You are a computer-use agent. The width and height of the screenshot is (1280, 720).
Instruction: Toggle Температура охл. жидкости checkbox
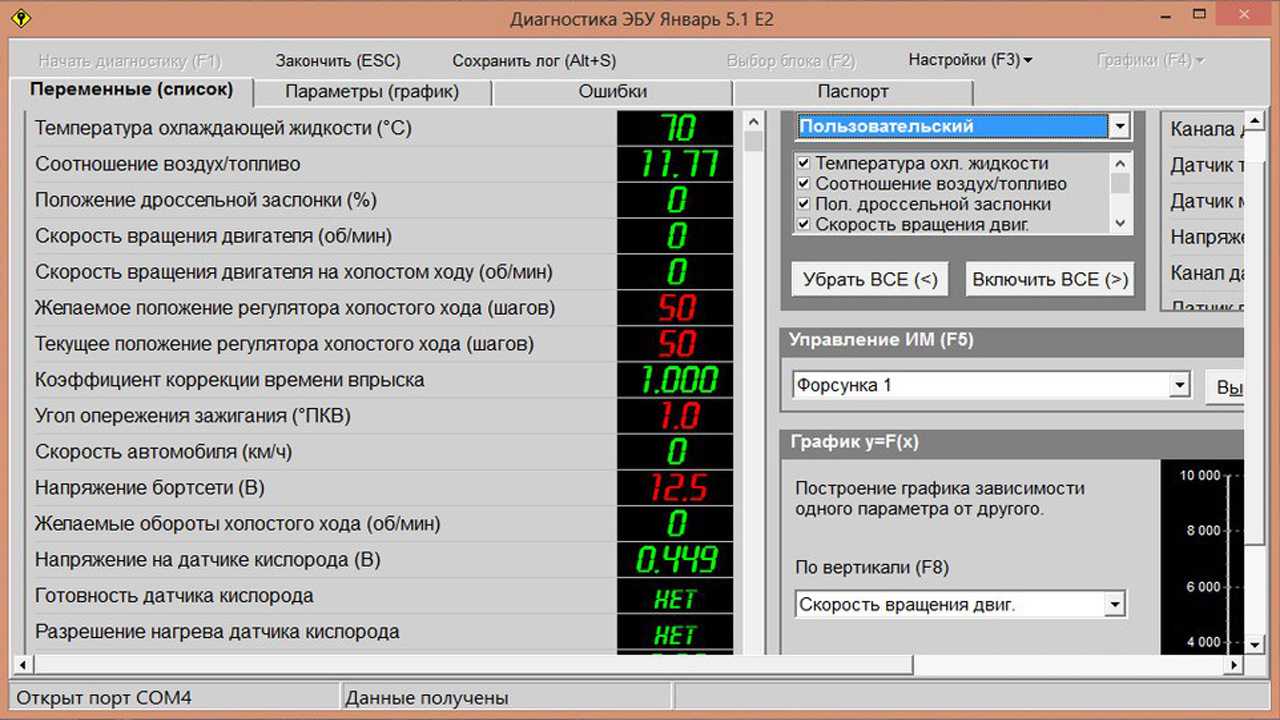pyautogui.click(x=802, y=163)
